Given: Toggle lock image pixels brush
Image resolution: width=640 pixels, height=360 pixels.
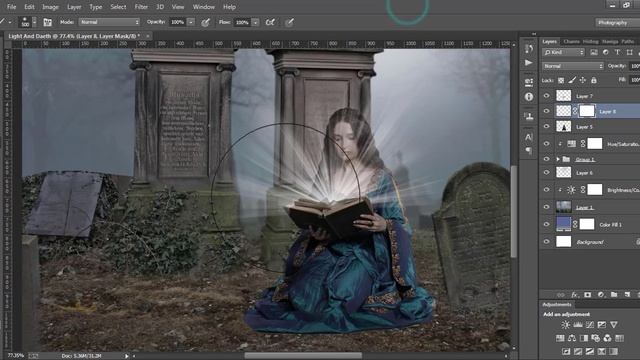Looking at the screenshot, I should pyautogui.click(x=572, y=80).
